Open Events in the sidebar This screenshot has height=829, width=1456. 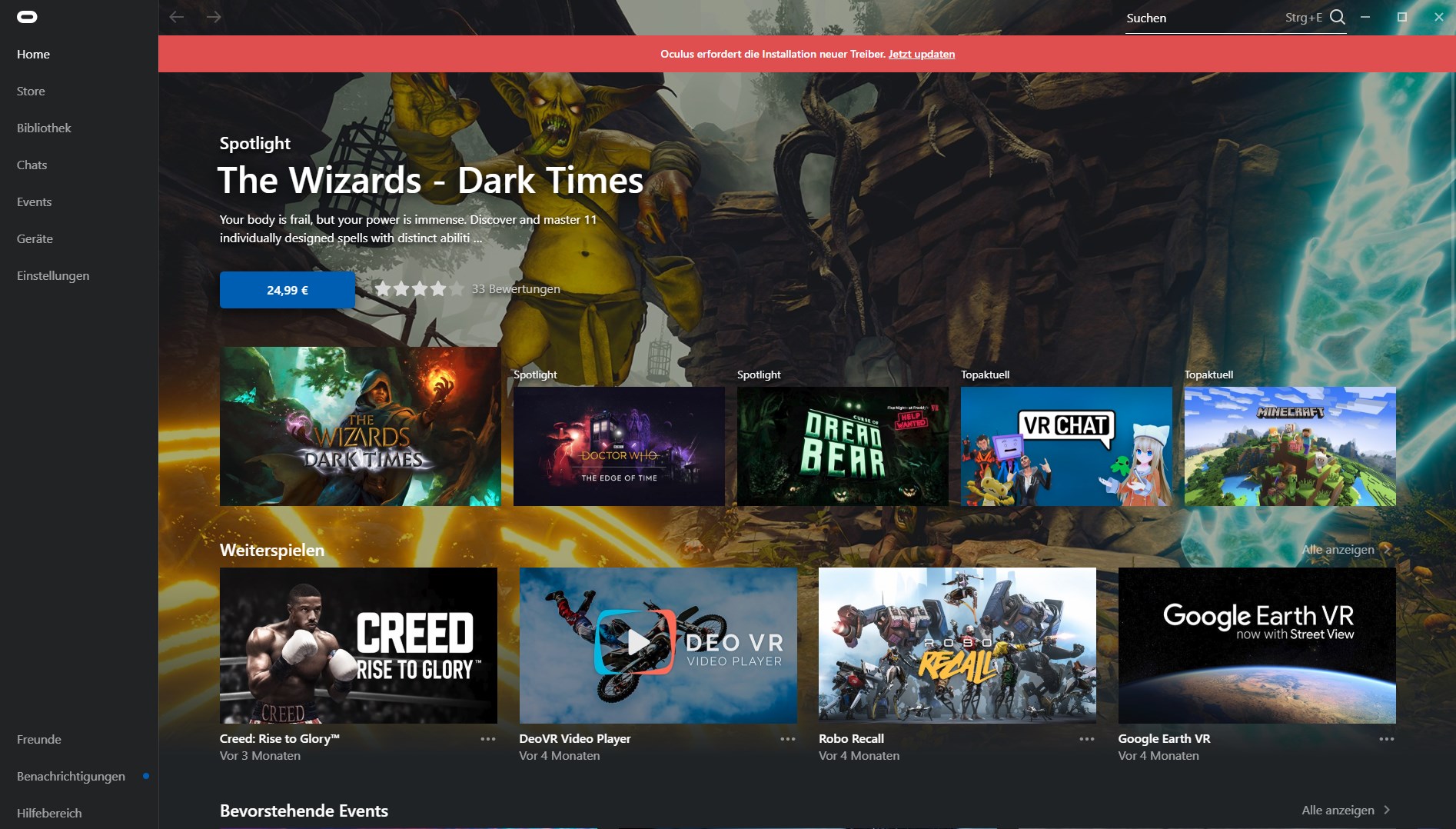[x=34, y=201]
